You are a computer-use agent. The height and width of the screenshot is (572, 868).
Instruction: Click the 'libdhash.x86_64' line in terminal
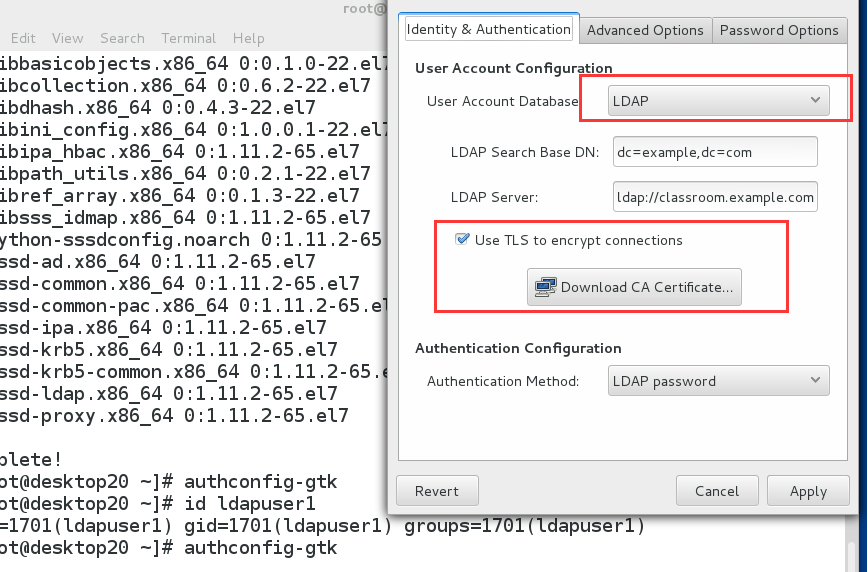(x=157, y=107)
